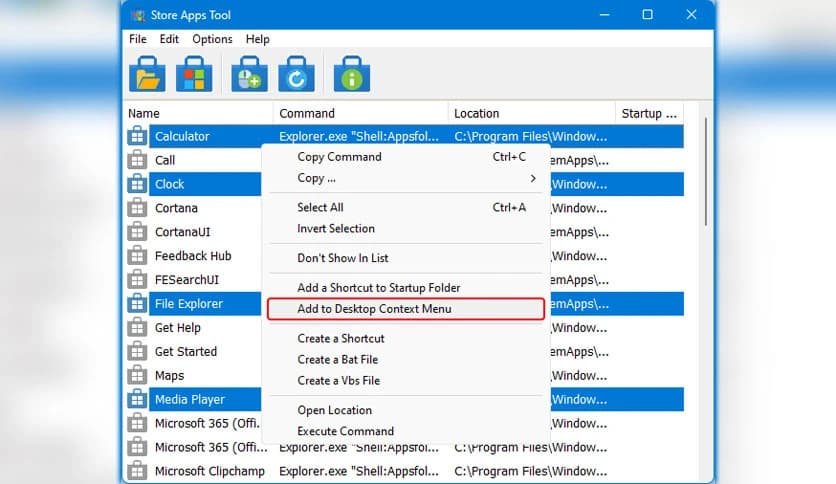The height and width of the screenshot is (484, 836).
Task: Sort by the Location column header
Action: pos(532,114)
